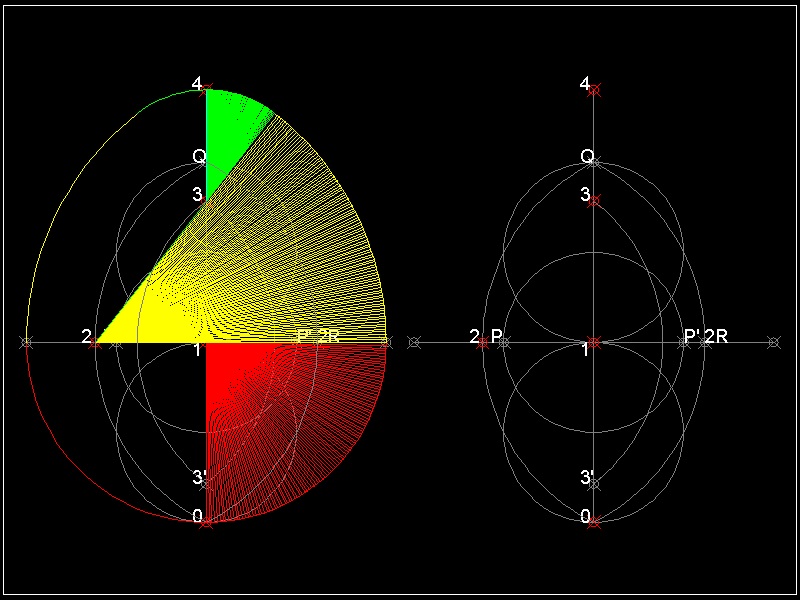The height and width of the screenshot is (600, 800).
Task: Click the red marker at point 0, right diagram
Action: tap(594, 521)
